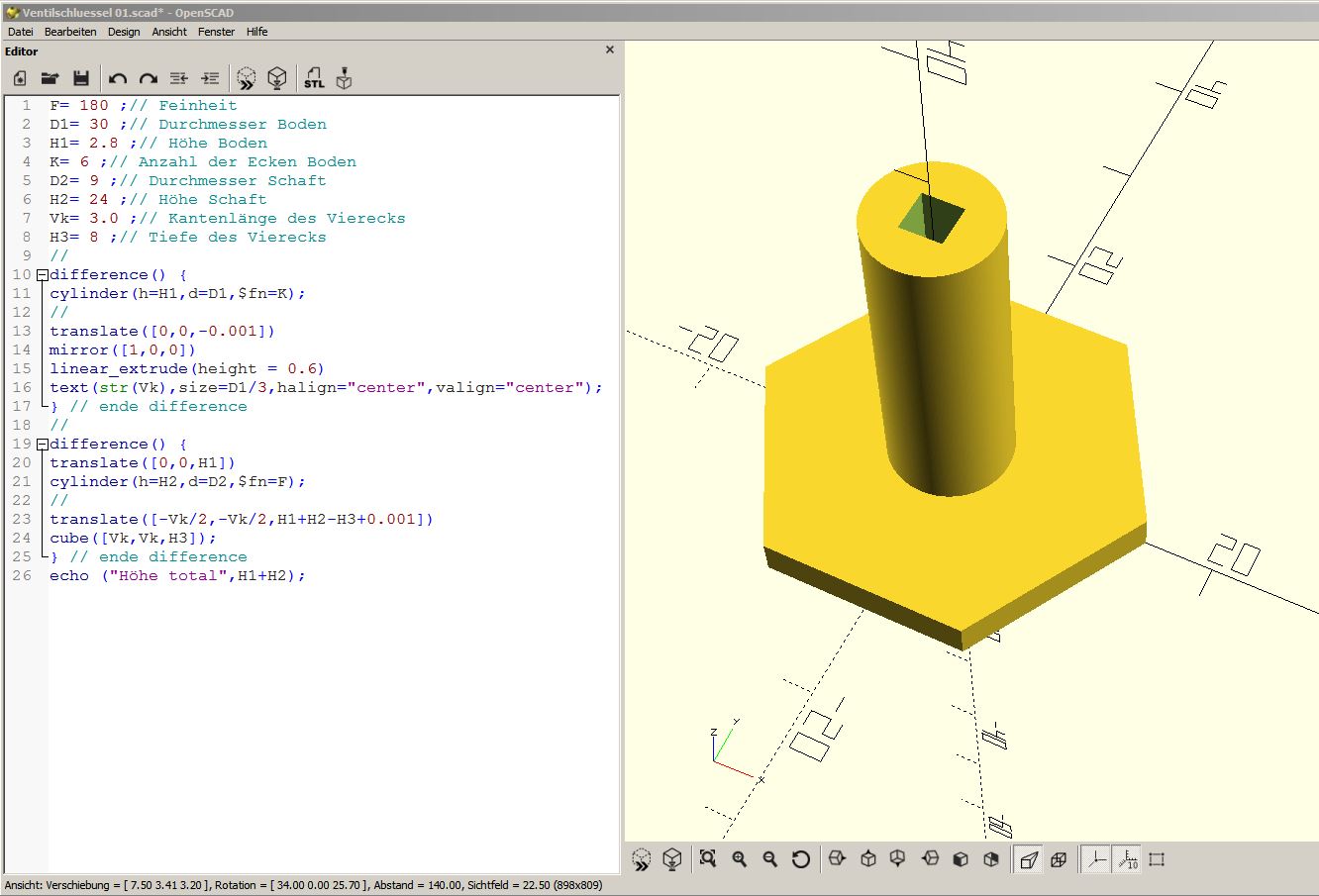Enable orthogonal projection
The height and width of the screenshot is (896, 1319).
[1059, 859]
